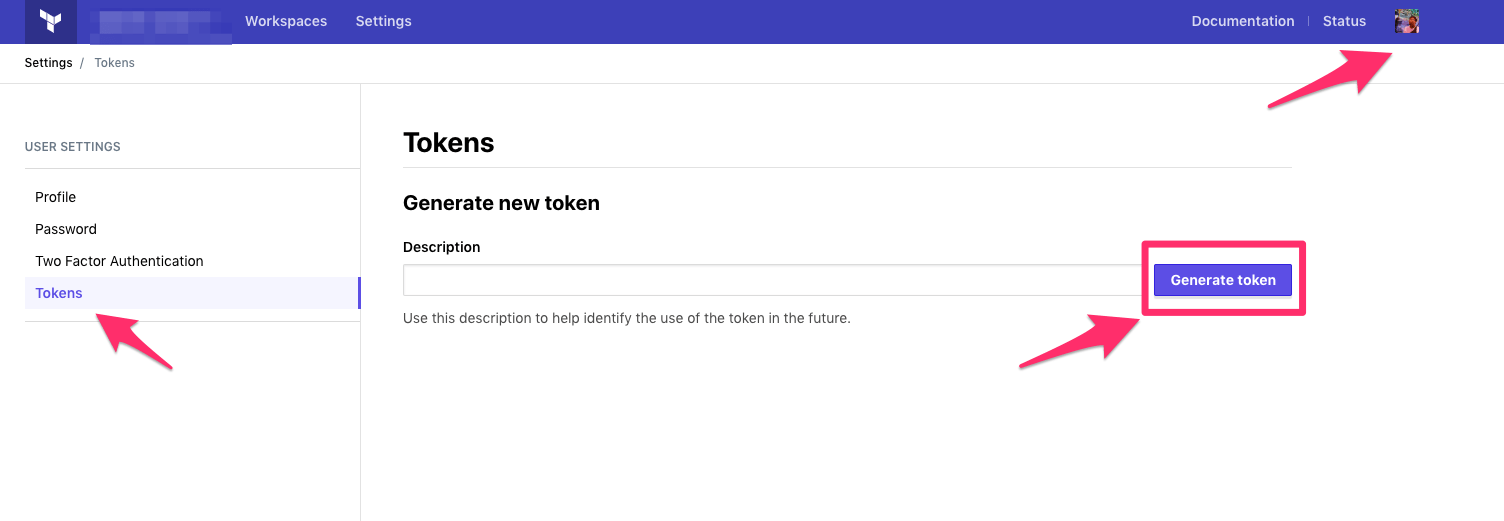Open Two Factor Authentication settings
Viewport: 1504px width, 521px height.
pos(119,261)
